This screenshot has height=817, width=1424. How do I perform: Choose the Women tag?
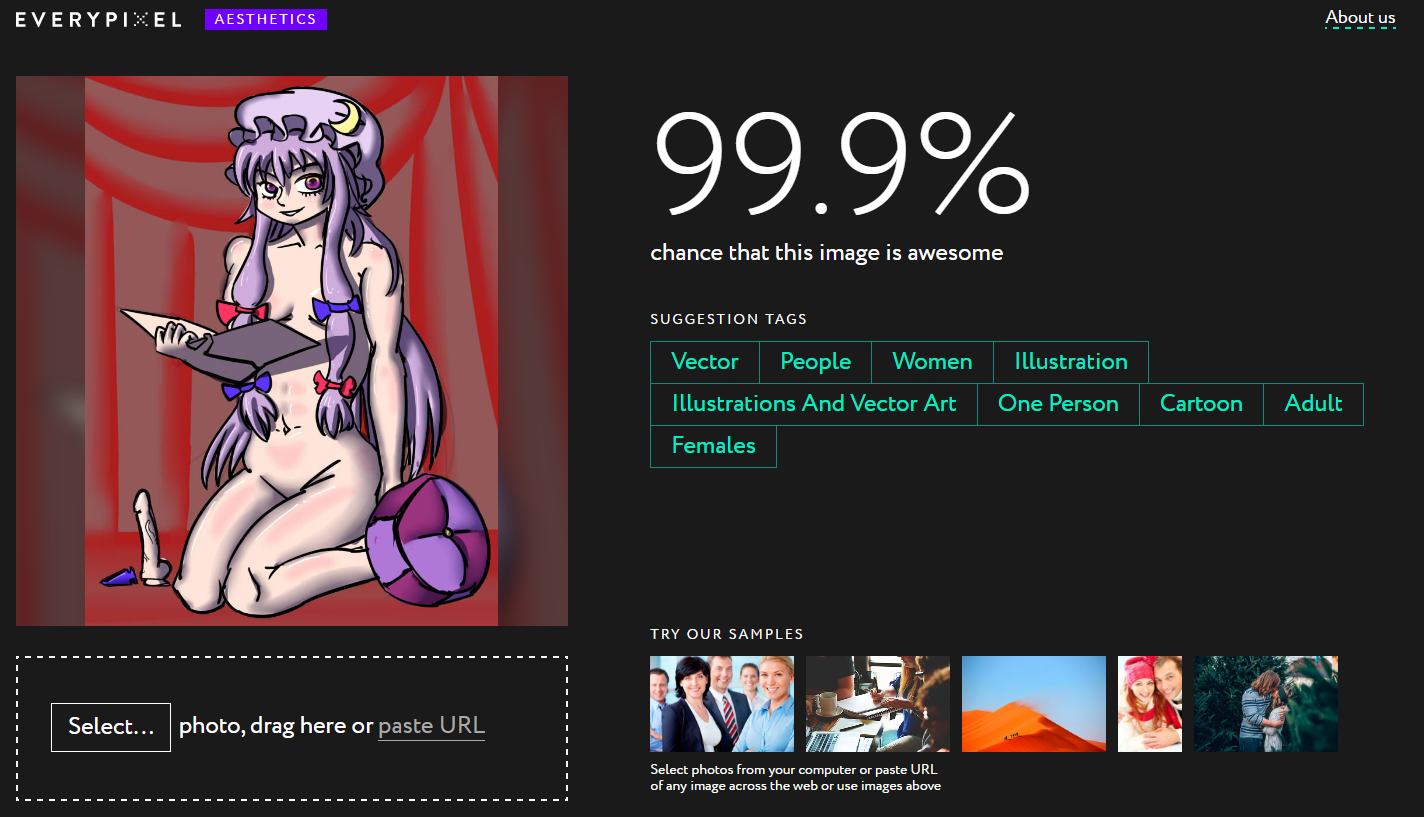coord(932,362)
